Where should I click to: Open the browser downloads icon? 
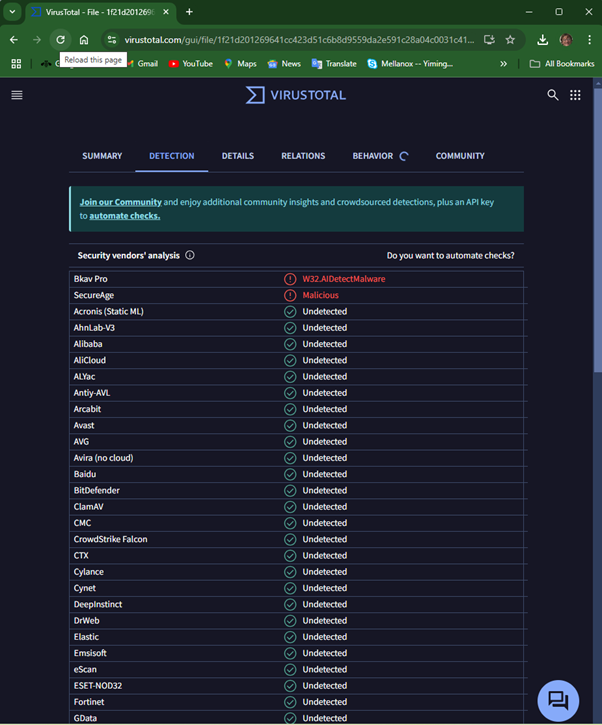(x=542, y=40)
